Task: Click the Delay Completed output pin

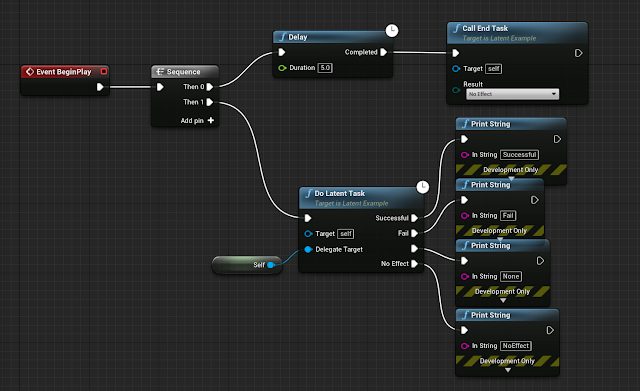Action: pyautogui.click(x=384, y=52)
